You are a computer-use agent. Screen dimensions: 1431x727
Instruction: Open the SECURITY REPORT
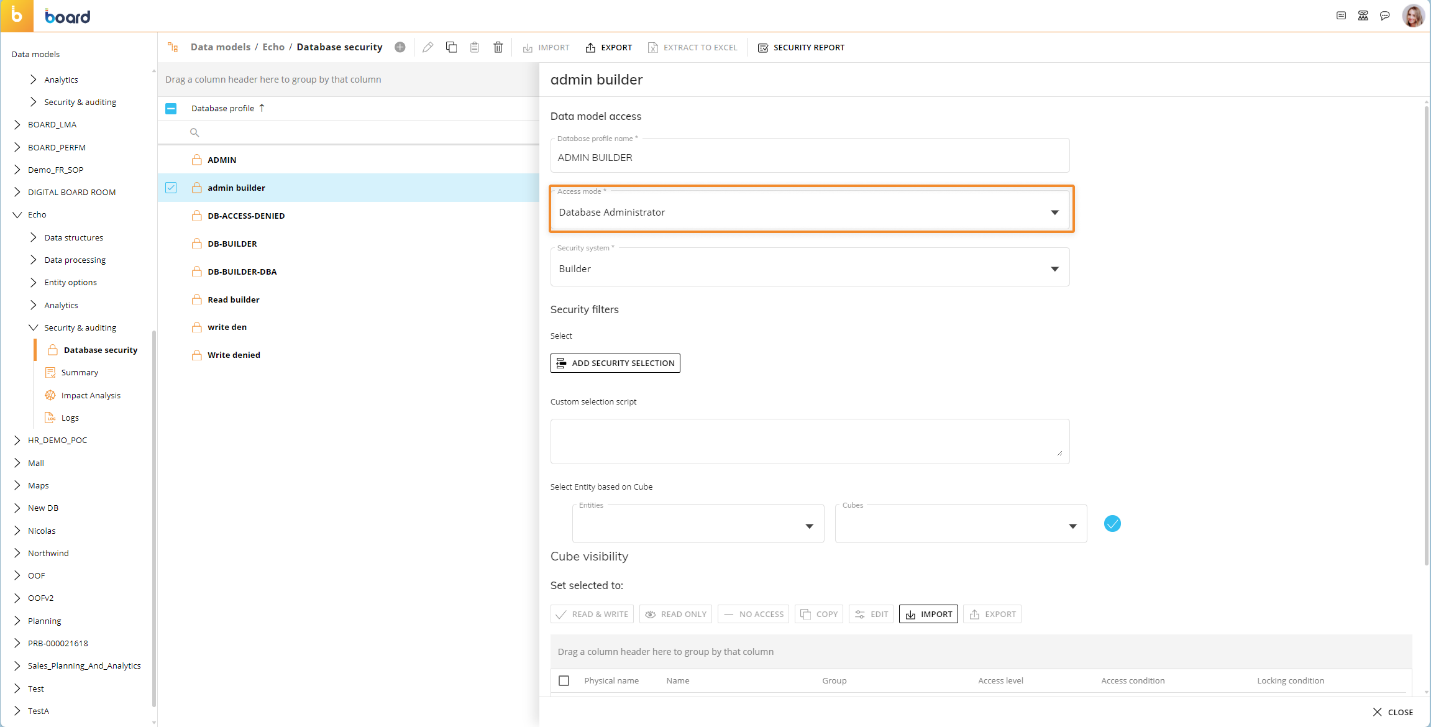point(801,47)
